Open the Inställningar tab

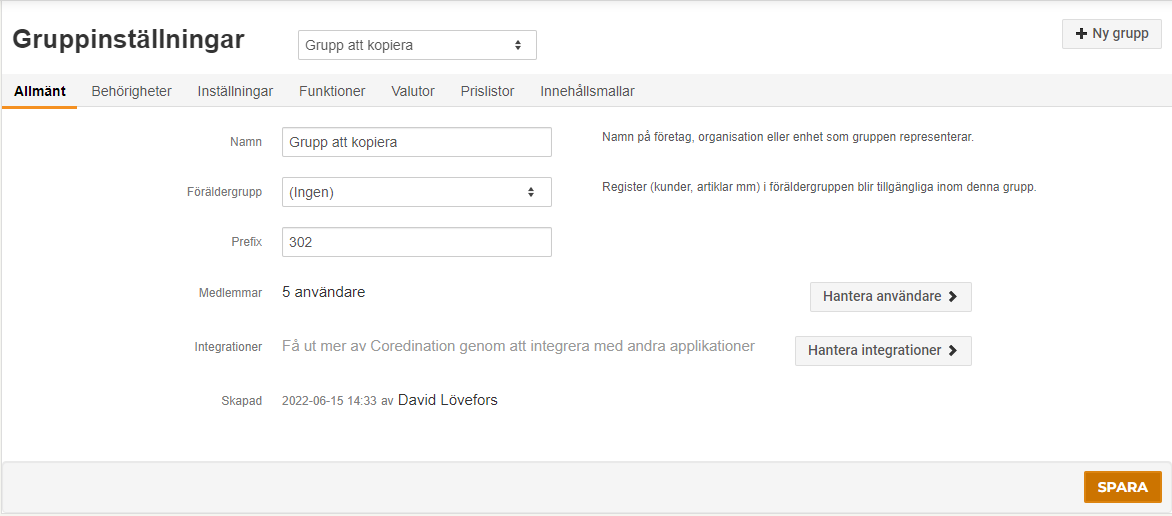[235, 92]
